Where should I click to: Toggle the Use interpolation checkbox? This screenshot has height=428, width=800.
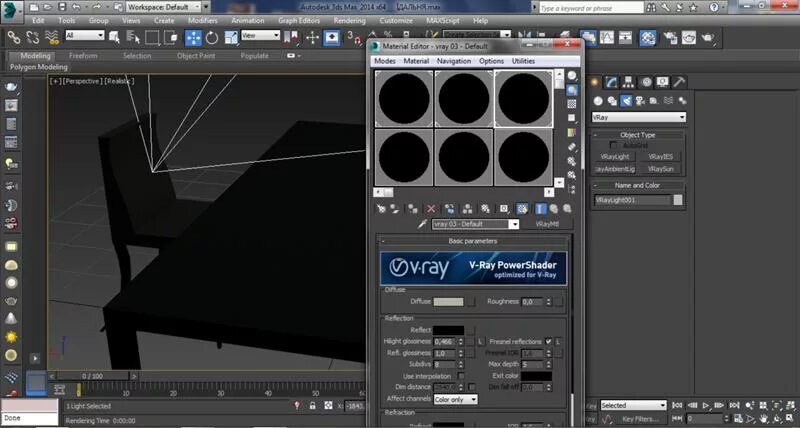461,376
